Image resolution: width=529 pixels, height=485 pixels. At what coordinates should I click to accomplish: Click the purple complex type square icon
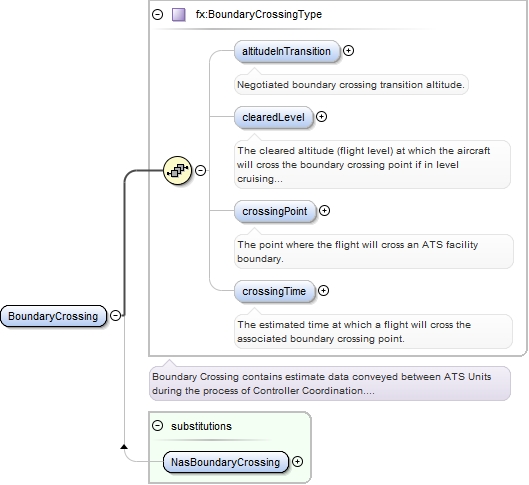[178, 15]
